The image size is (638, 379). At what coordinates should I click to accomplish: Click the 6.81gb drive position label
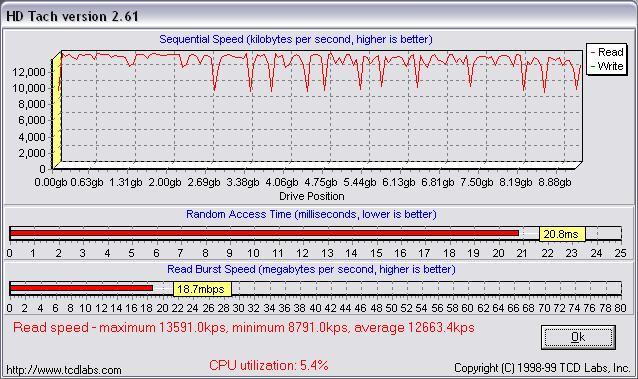[x=438, y=182]
